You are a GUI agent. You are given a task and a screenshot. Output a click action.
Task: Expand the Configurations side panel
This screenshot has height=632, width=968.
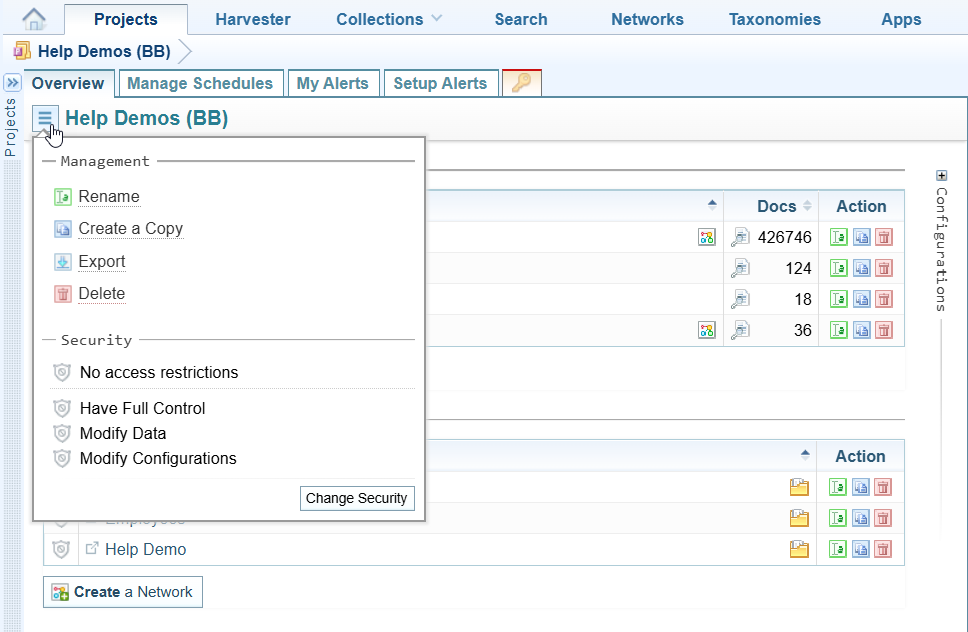(941, 177)
